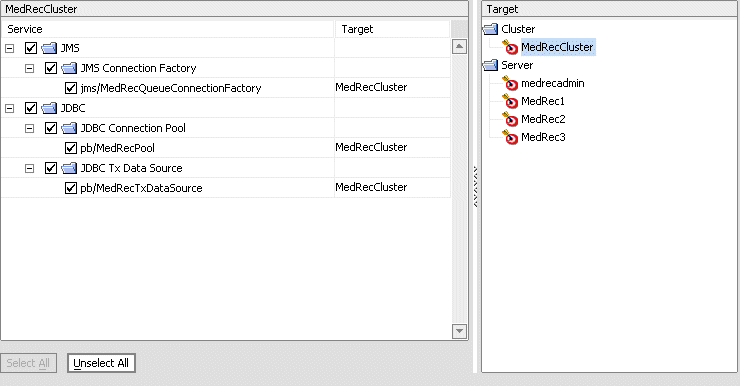This screenshot has height=386, width=740.
Task: Collapse the JDBC tree node
Action: pos(9,109)
